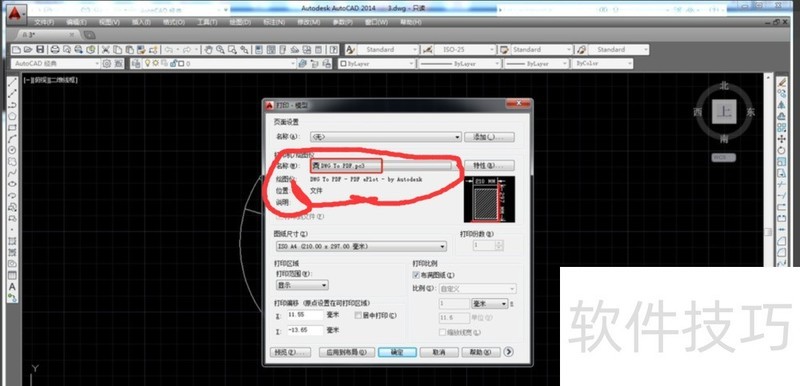This screenshot has width=800, height=386.
Task: Expand the plot dialog with the arrow button
Action: pos(508,352)
